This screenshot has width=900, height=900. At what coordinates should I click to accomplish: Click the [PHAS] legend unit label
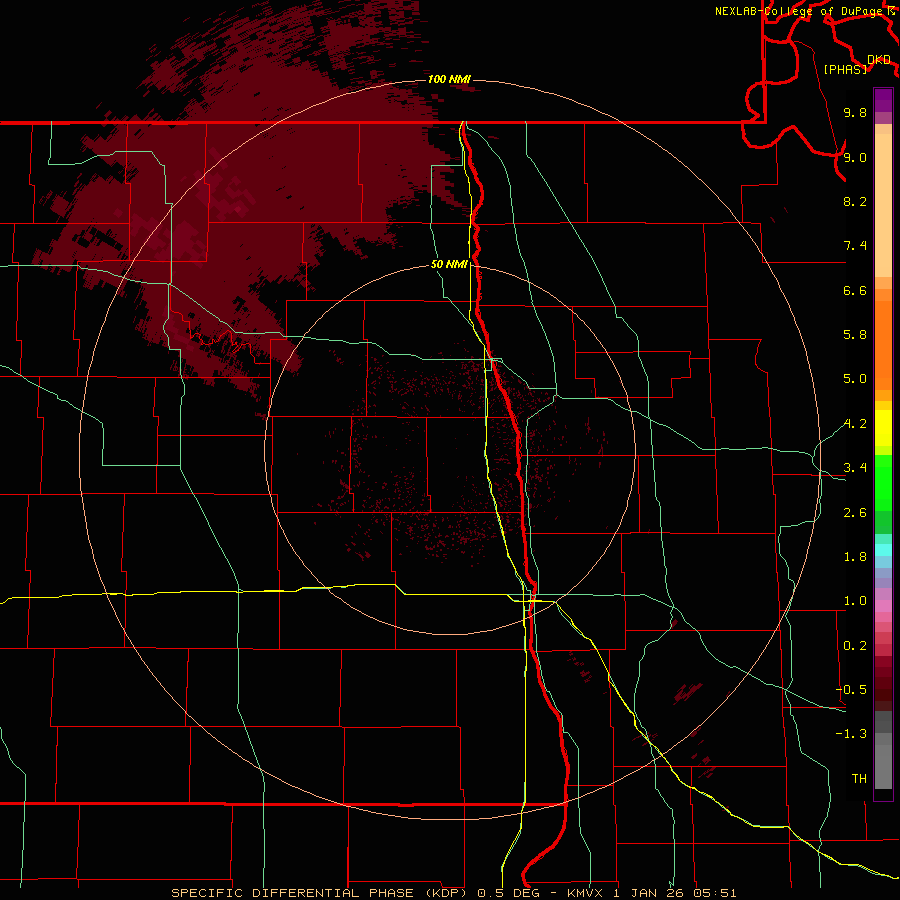point(845,69)
